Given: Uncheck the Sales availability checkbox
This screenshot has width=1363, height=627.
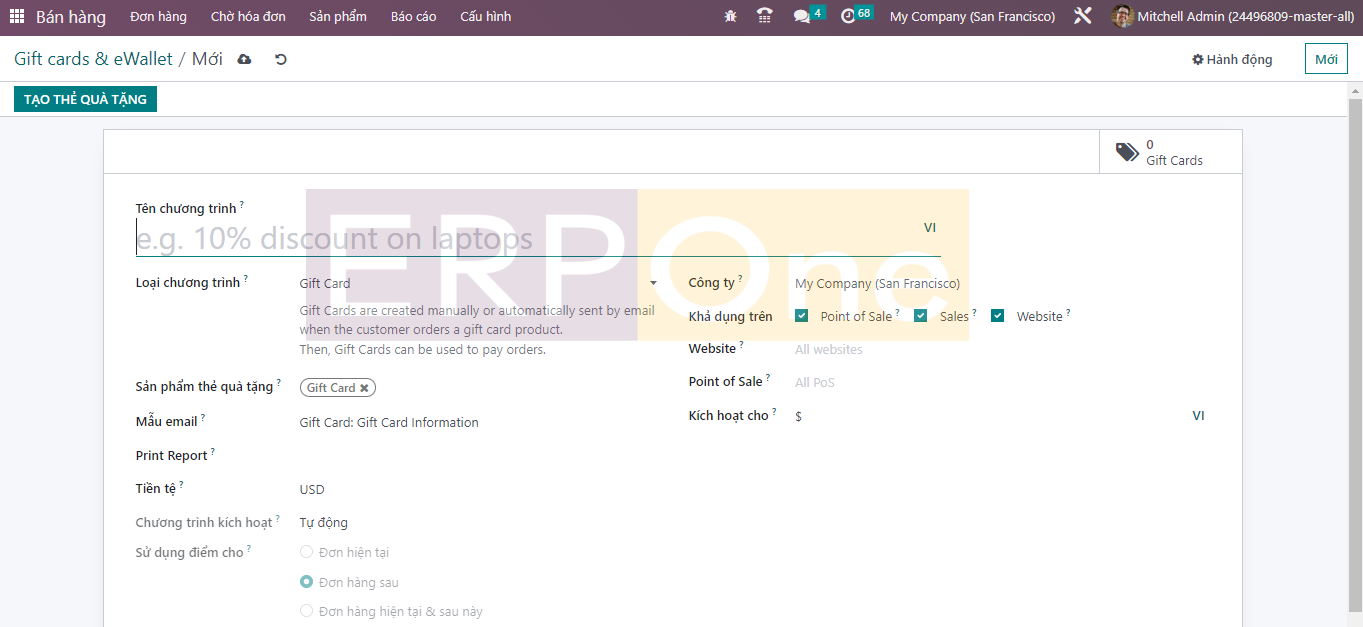Looking at the screenshot, I should [x=921, y=316].
